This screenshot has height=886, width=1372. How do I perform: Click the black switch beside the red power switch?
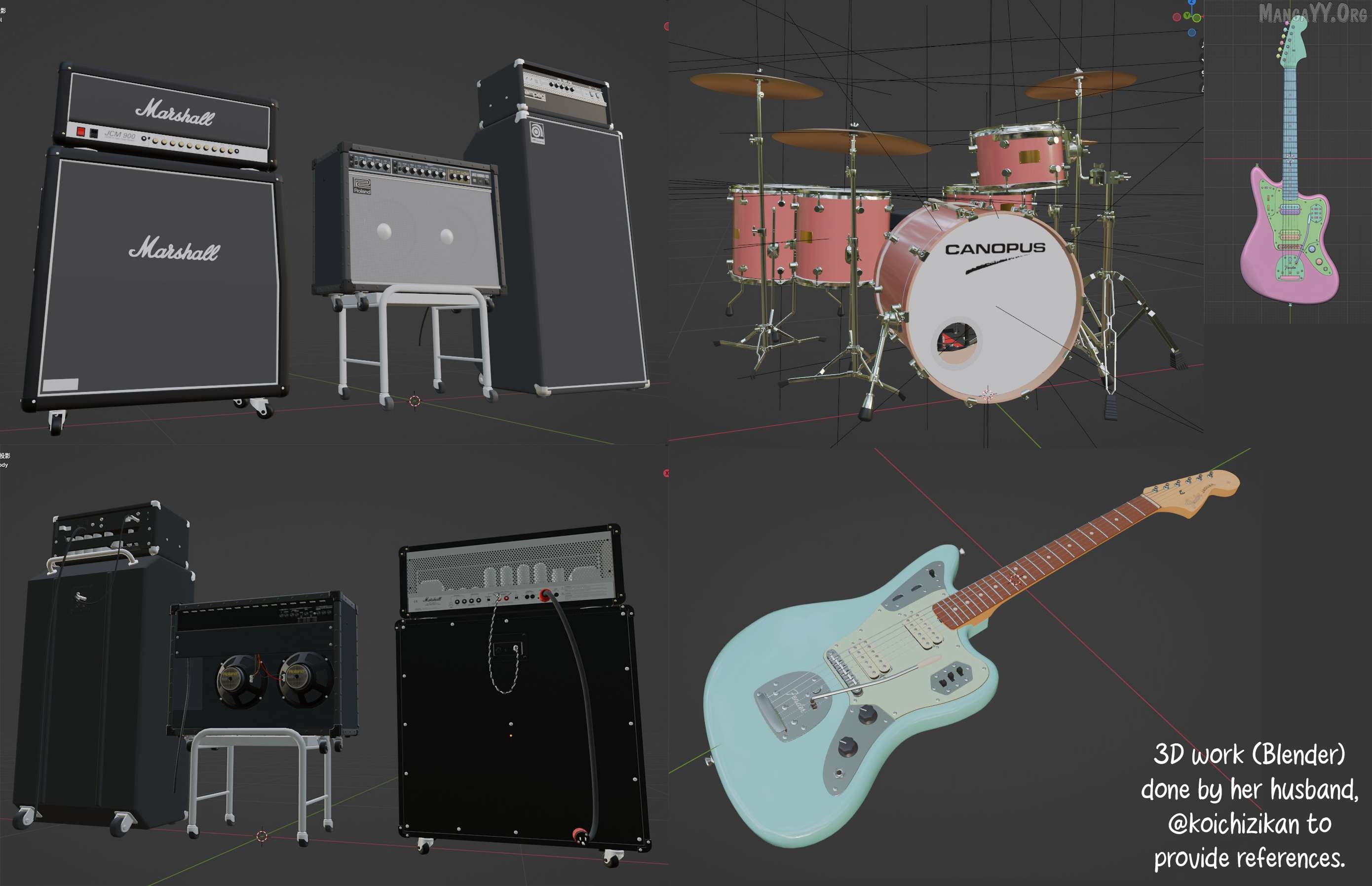click(x=94, y=133)
